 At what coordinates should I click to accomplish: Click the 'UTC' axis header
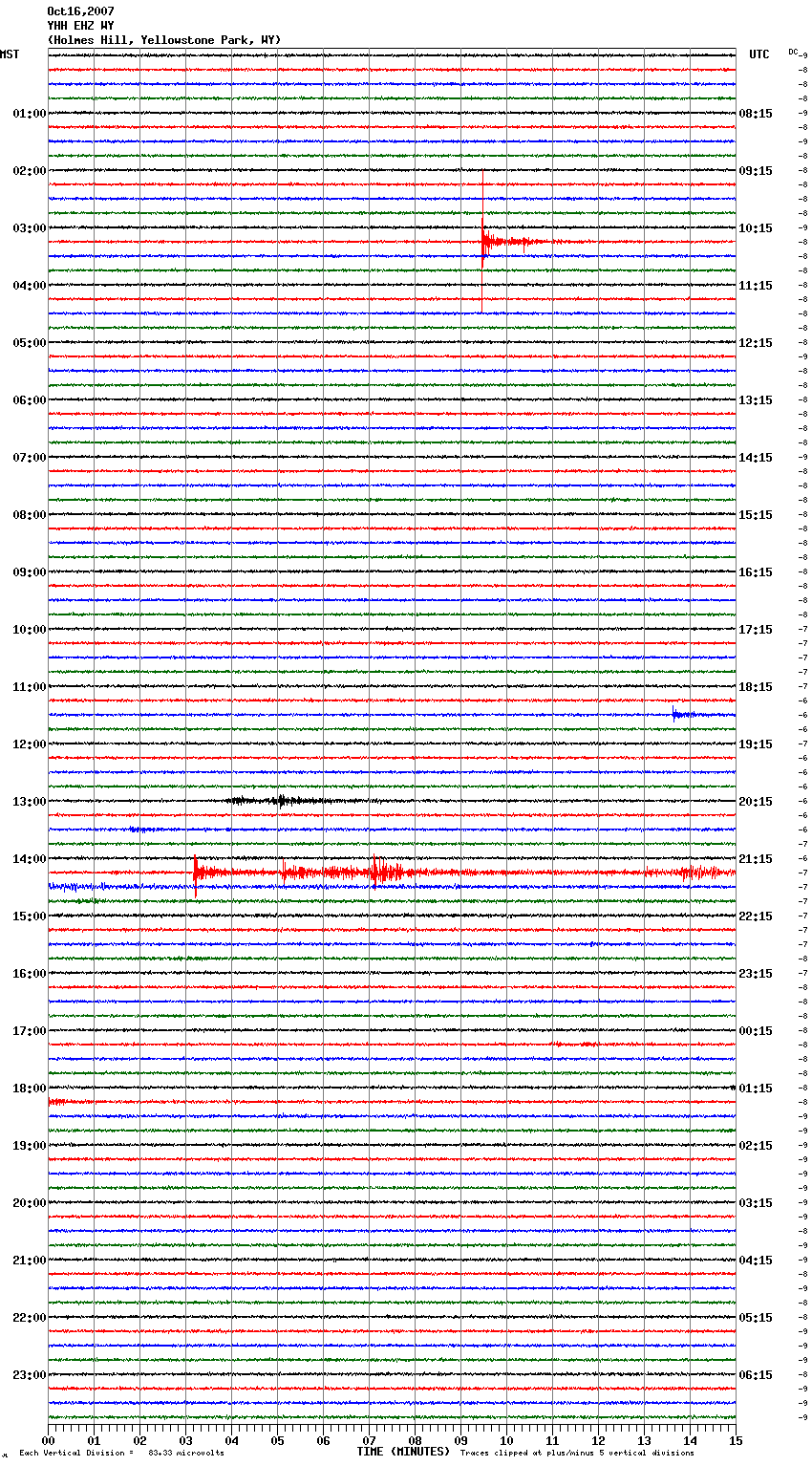[759, 54]
